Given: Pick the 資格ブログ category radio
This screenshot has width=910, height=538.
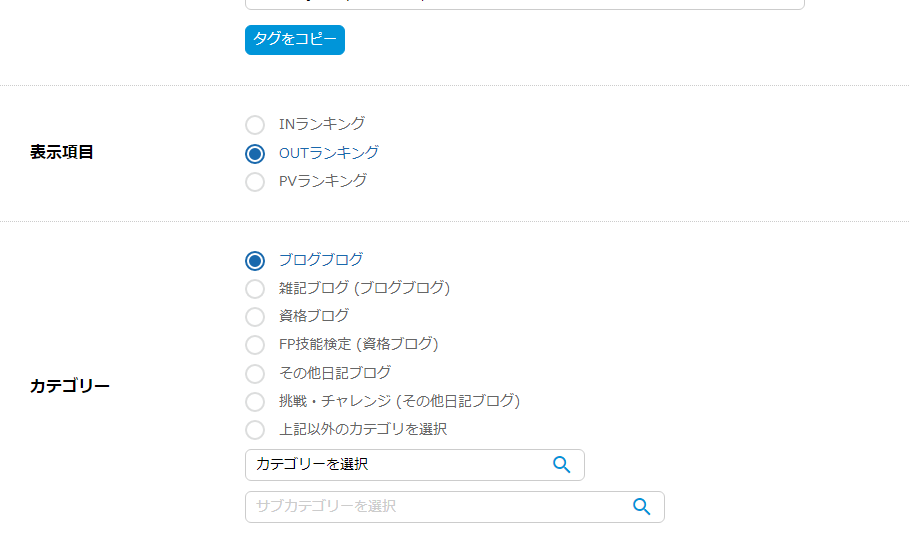Looking at the screenshot, I should tap(255, 317).
